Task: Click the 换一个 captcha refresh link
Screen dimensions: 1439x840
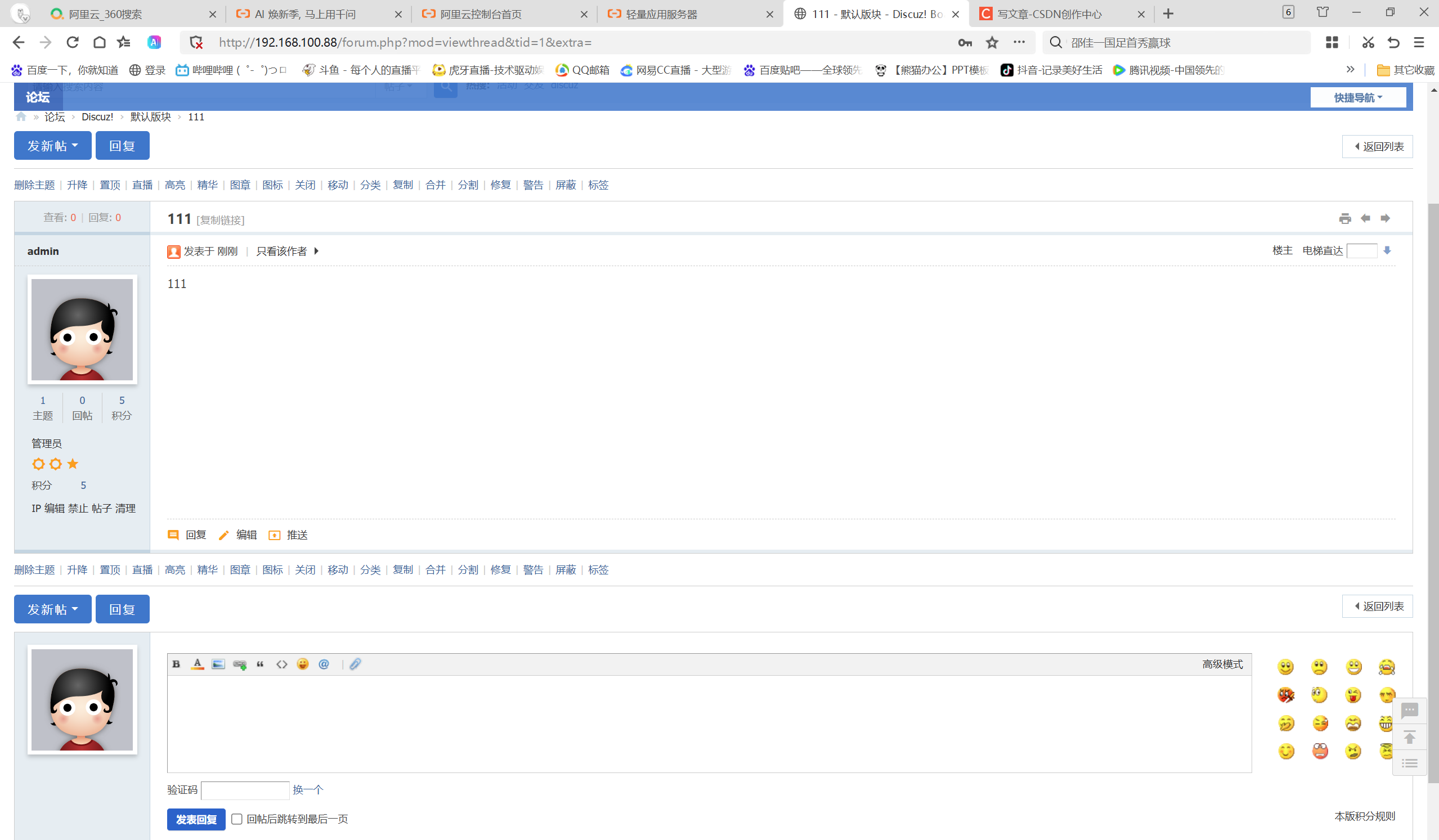Action: [308, 790]
